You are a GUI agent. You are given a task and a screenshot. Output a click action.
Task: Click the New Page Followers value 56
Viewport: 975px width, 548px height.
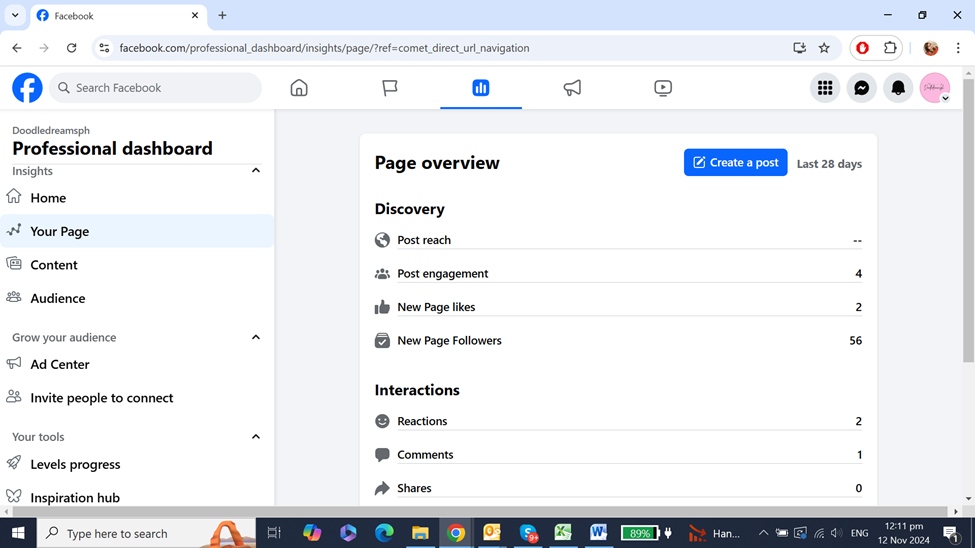coord(856,340)
